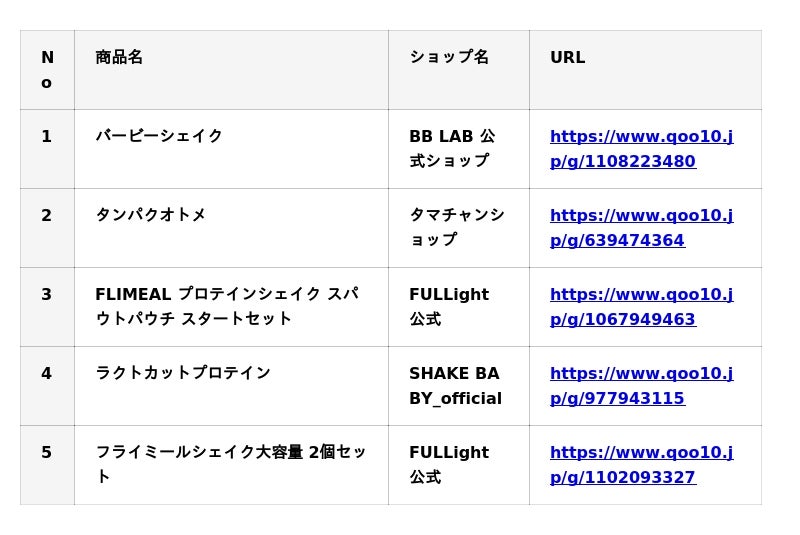Open the qoo10 link ending in 639474364

pos(641,228)
